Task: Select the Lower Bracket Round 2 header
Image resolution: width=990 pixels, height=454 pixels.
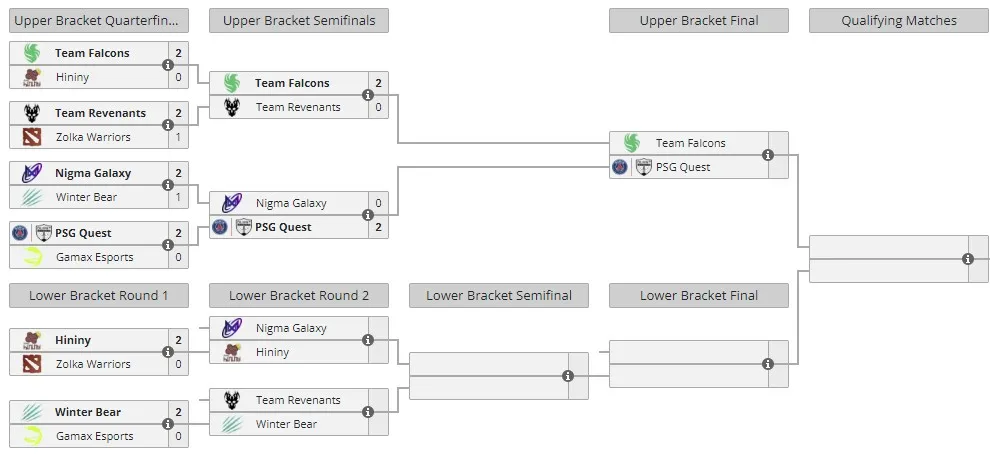Action: coord(299,296)
